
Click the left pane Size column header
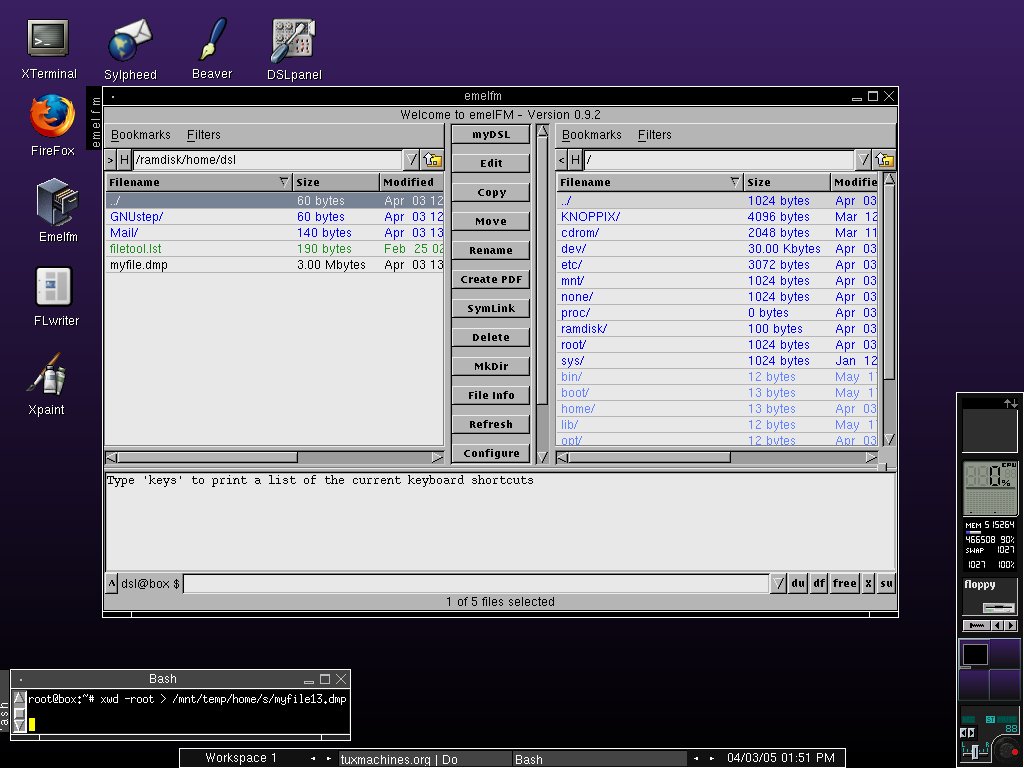(335, 182)
